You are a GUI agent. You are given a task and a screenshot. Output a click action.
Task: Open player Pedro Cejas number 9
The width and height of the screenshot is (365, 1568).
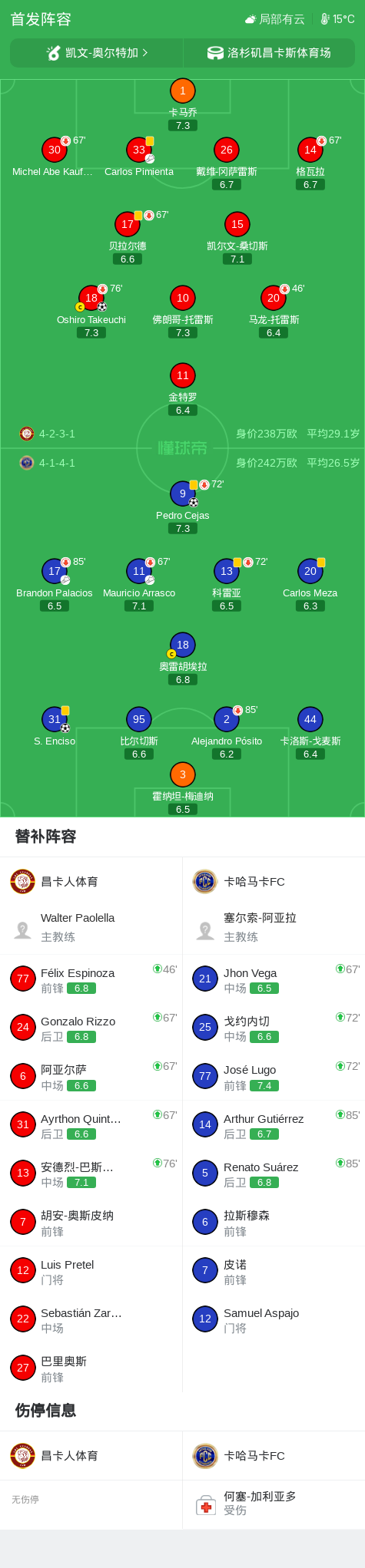coord(182,494)
